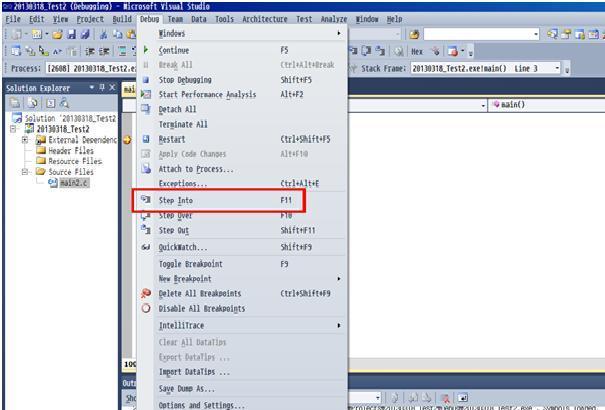The image size is (605, 410).
Task: Expand the External Dependencies folder
Action: pos(25,140)
